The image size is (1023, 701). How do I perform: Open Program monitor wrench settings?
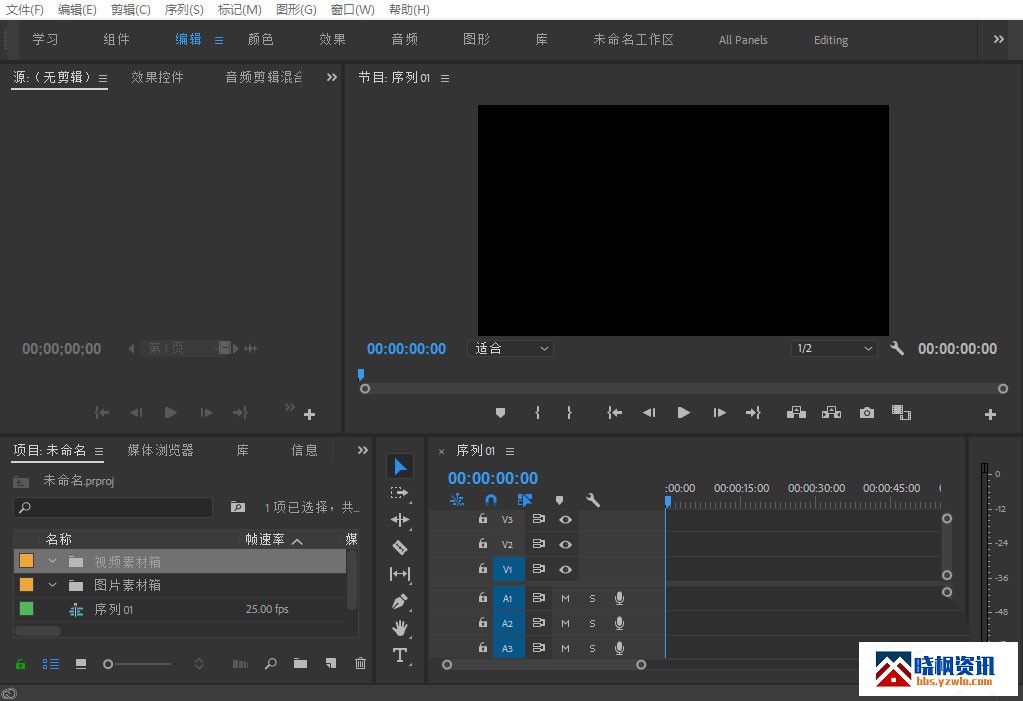[x=897, y=349]
